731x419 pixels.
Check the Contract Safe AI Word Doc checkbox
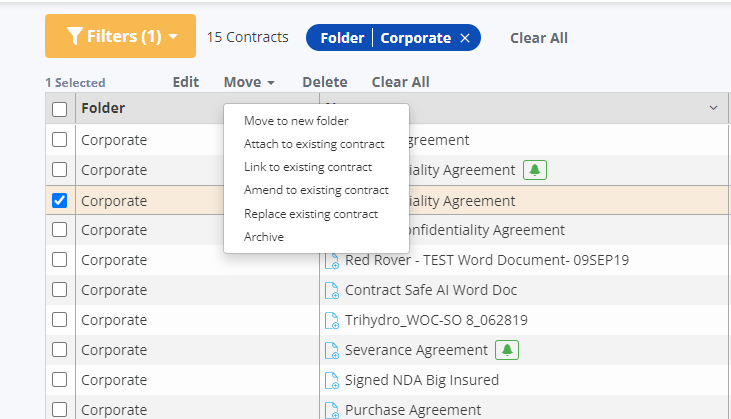pyautogui.click(x=59, y=290)
